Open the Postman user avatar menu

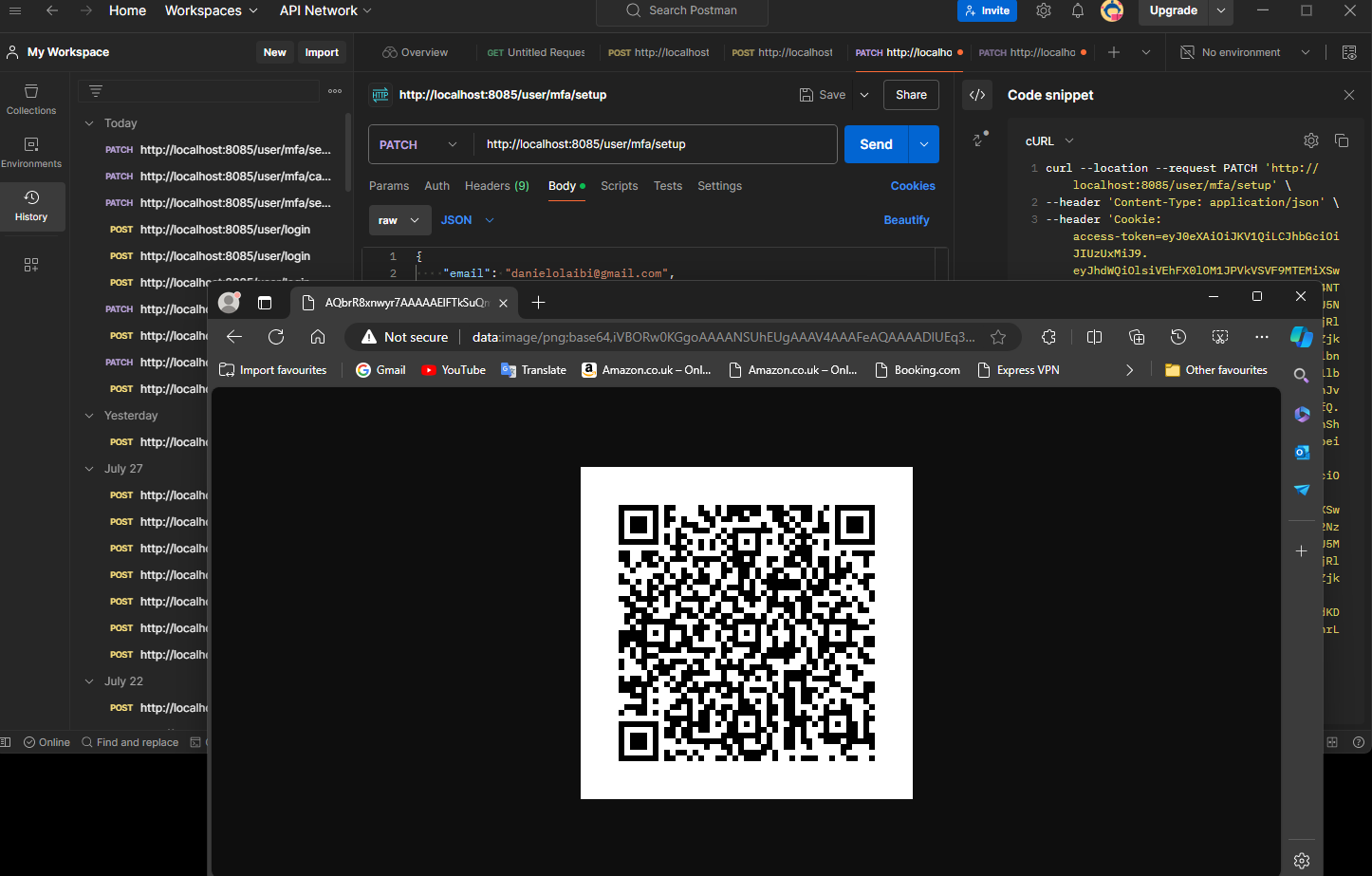click(1112, 10)
